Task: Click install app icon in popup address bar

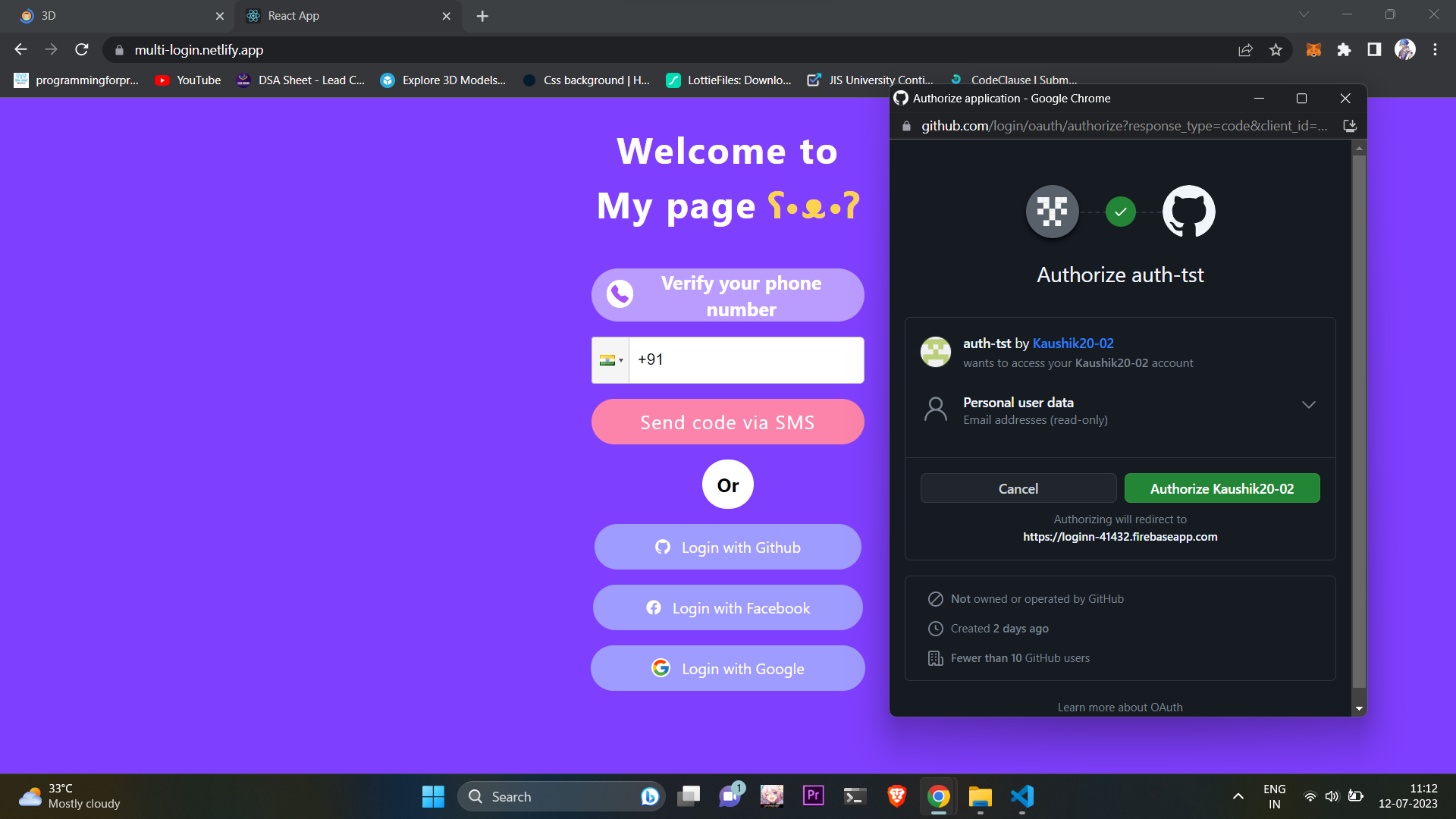Action: [1350, 126]
